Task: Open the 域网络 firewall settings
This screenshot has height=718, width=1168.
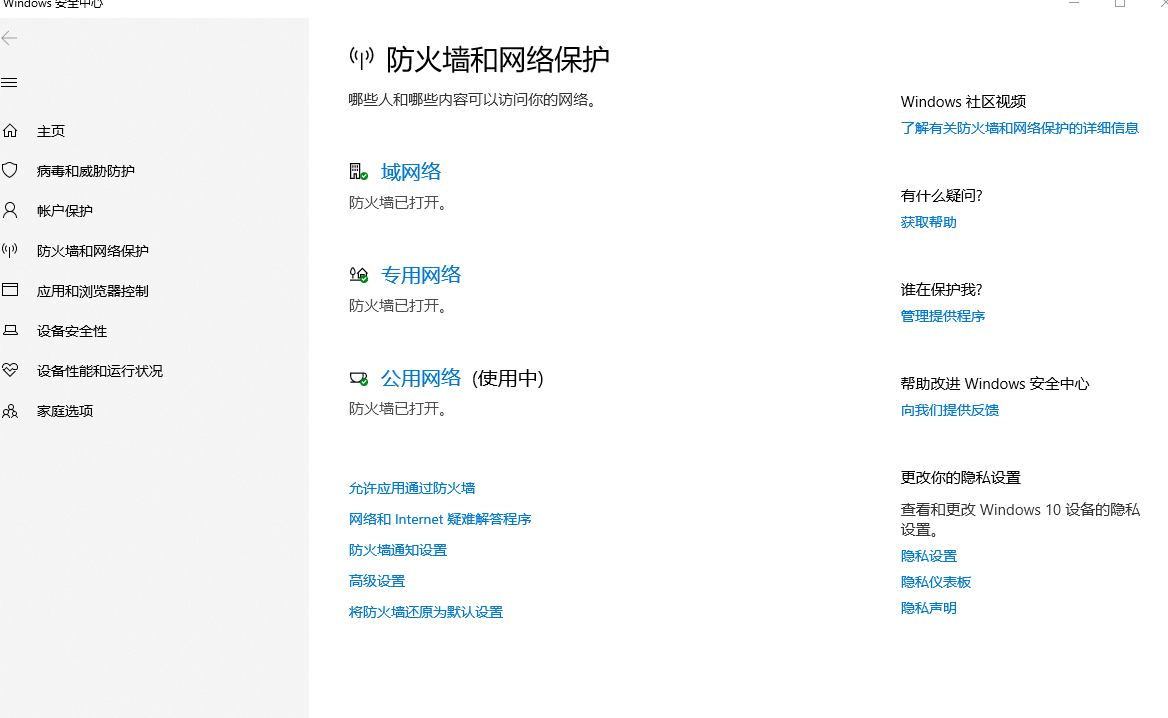Action: [411, 172]
